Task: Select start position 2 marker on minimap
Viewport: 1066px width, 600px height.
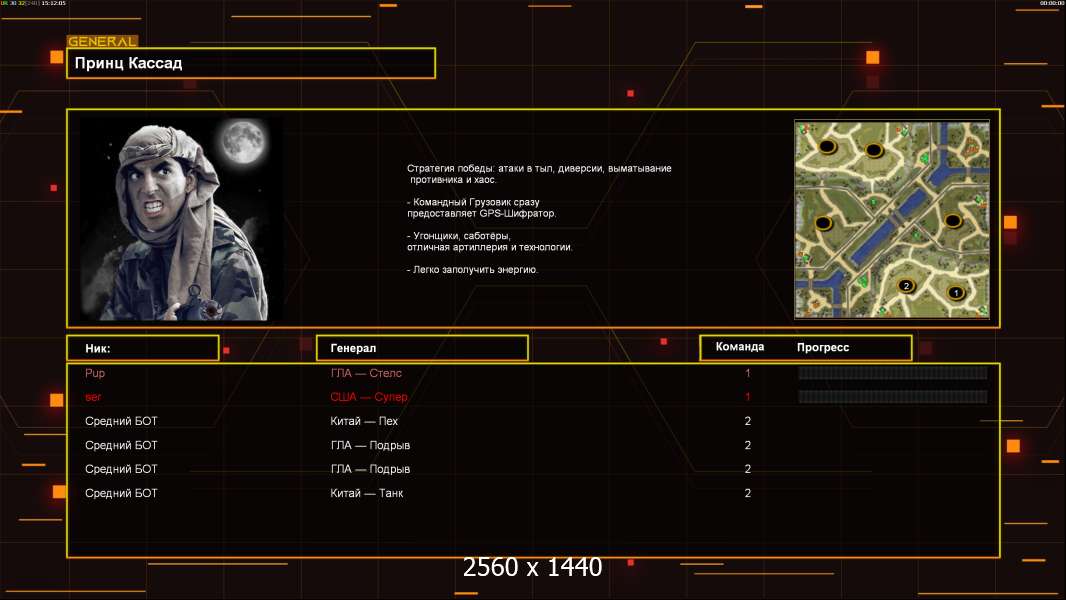Action: (906, 285)
